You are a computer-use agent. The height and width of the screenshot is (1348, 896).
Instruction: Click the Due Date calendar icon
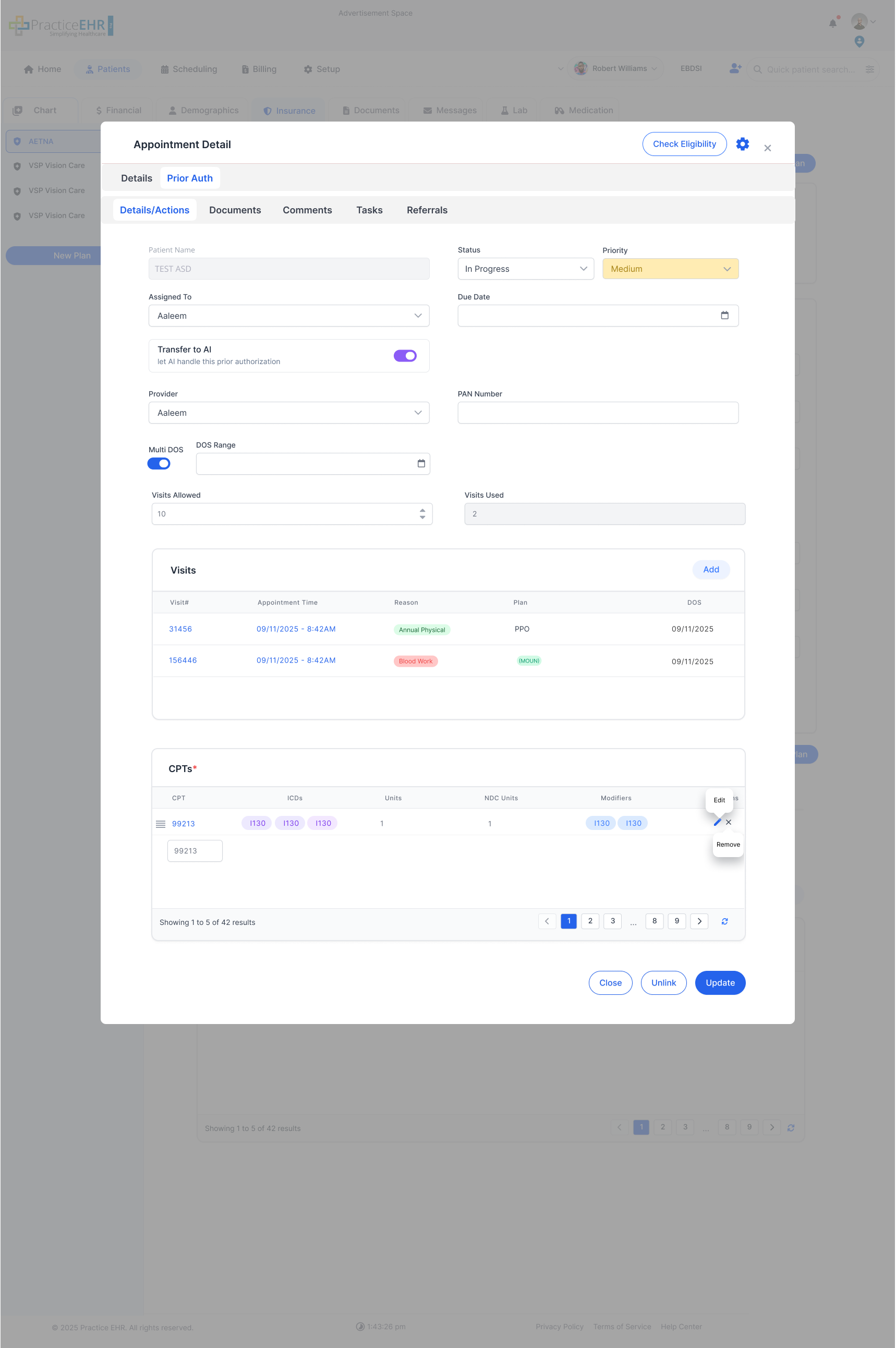(725, 315)
